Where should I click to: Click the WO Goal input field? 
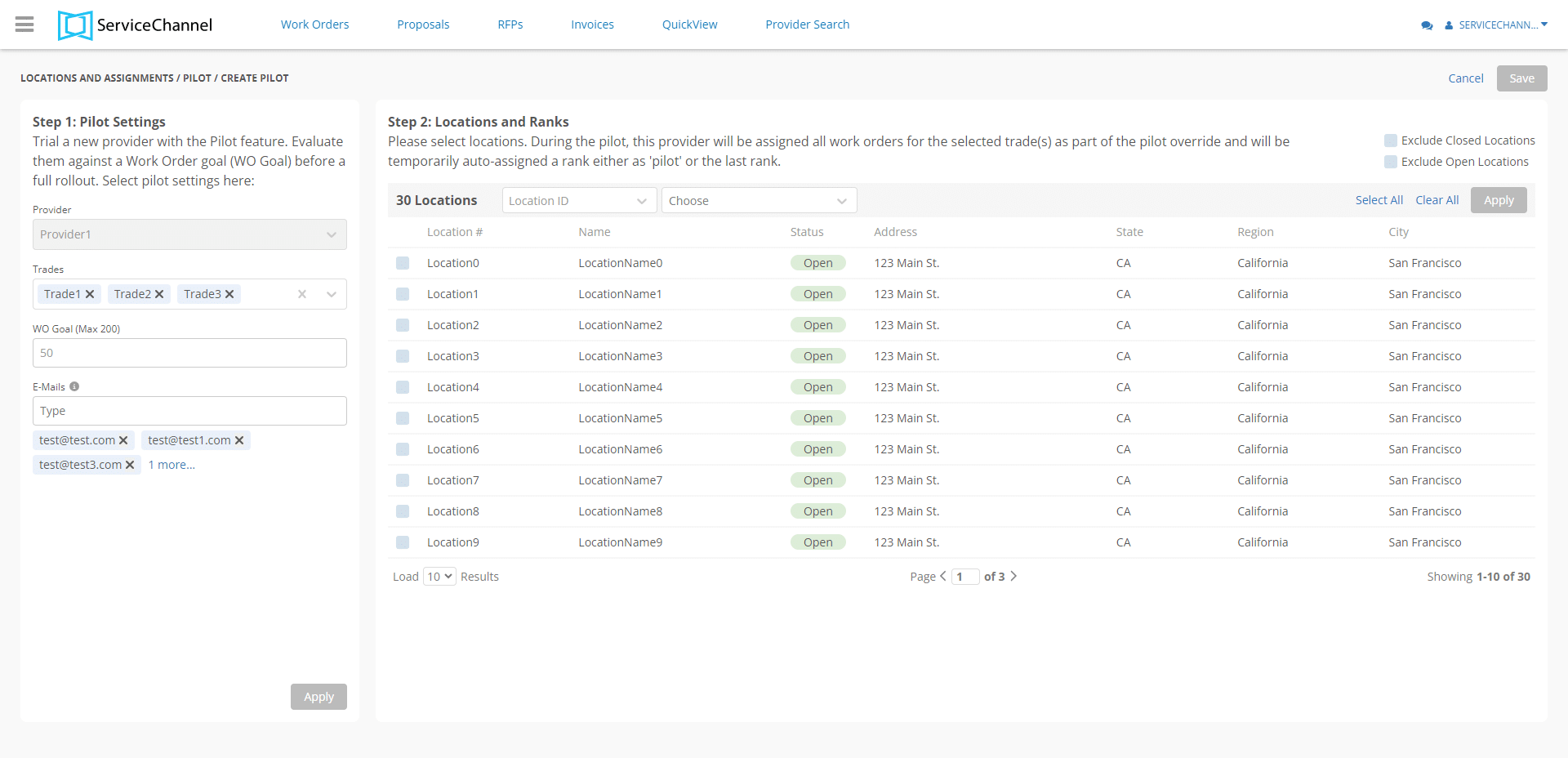(189, 353)
